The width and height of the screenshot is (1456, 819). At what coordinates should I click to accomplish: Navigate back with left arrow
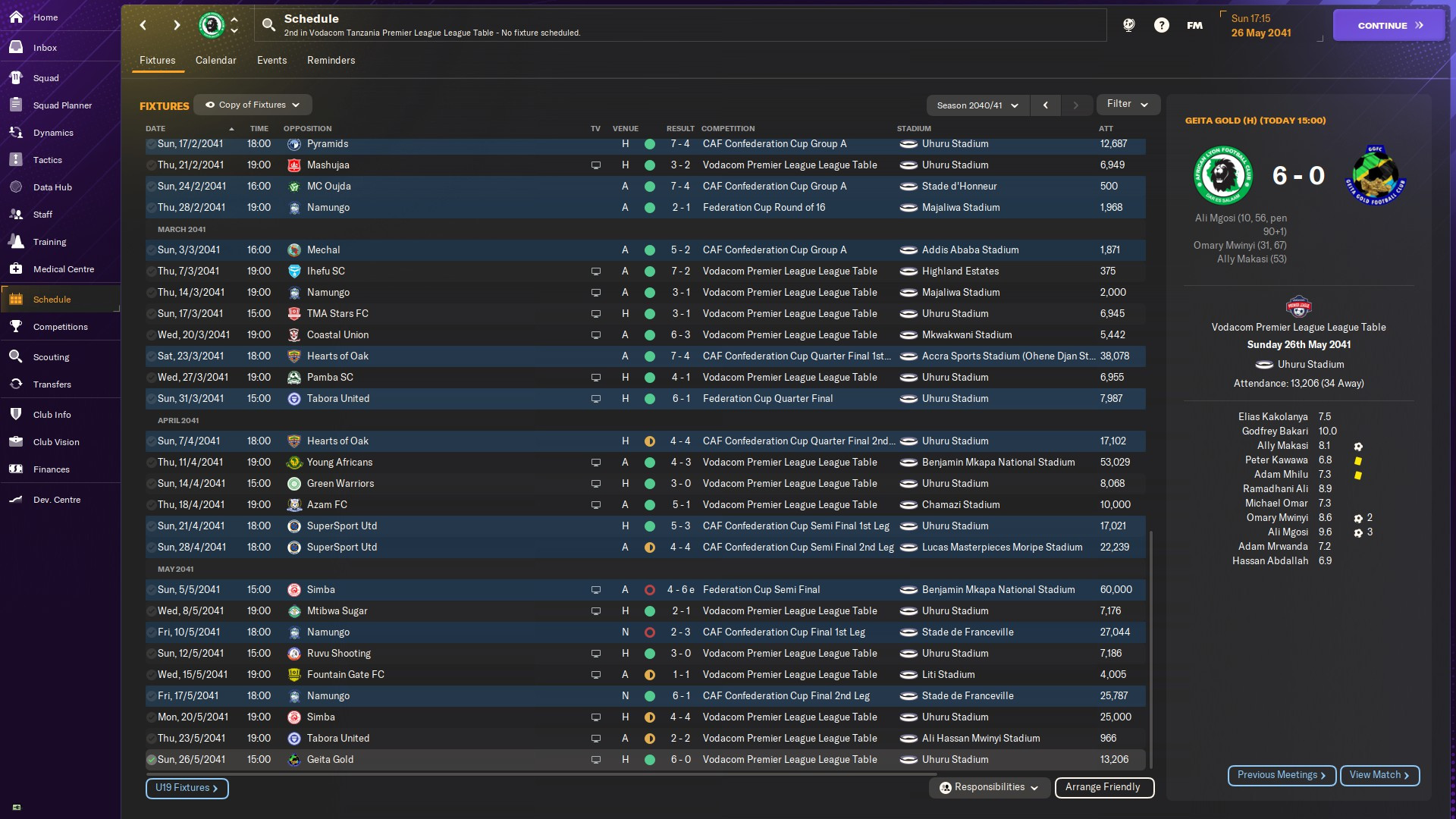[x=143, y=25]
